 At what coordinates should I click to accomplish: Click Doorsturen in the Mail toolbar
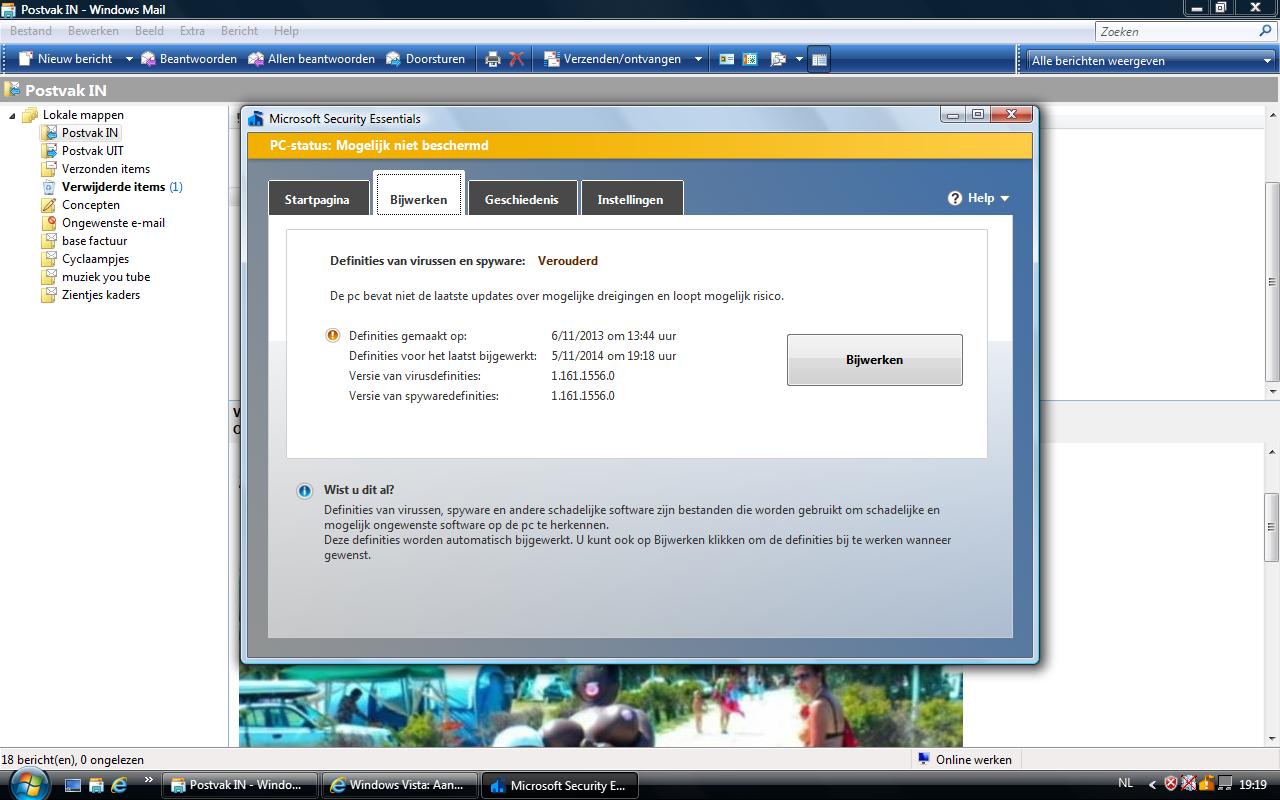425,59
